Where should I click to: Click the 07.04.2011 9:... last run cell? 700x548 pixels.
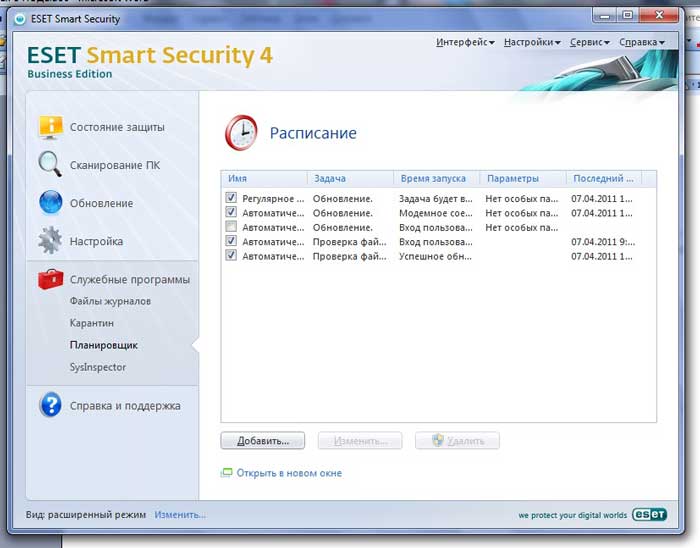[x=603, y=242]
